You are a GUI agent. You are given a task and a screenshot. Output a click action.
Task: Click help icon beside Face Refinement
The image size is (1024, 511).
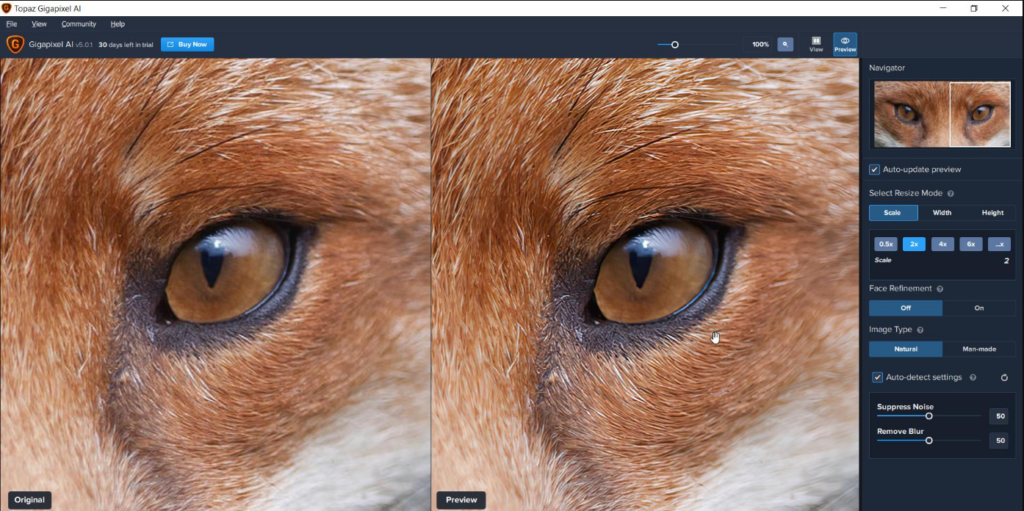tap(940, 289)
